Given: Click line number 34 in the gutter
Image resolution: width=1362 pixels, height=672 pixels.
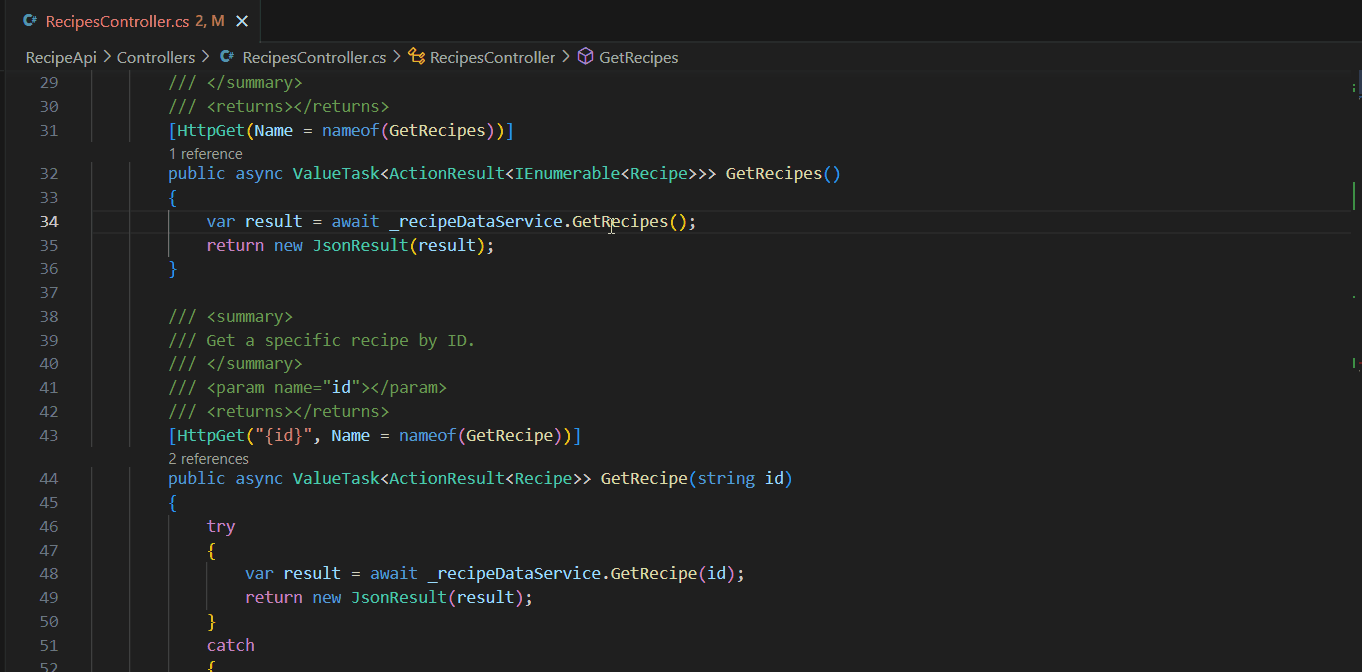Looking at the screenshot, I should (x=48, y=221).
